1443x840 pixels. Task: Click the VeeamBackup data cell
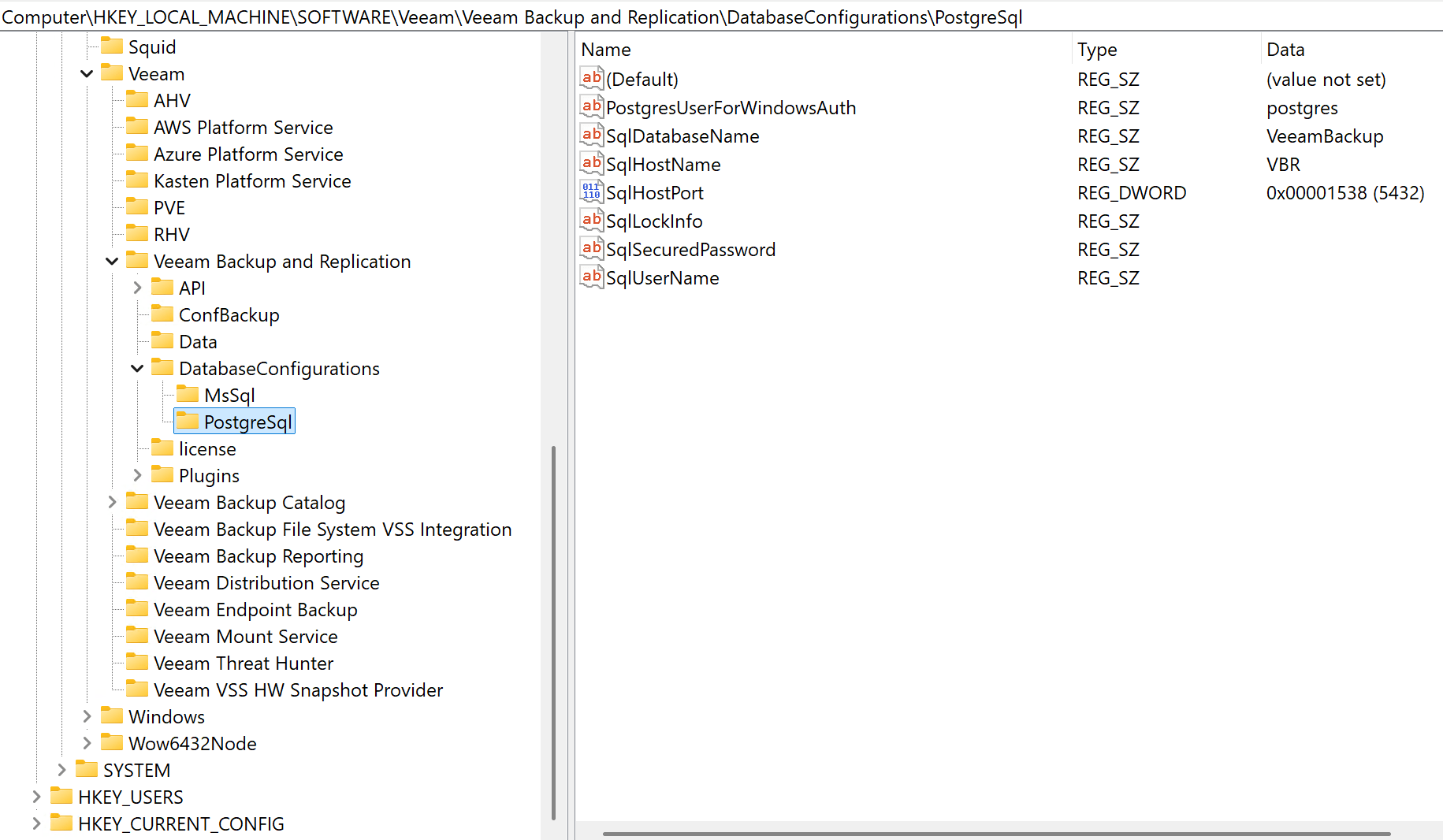coord(1325,136)
